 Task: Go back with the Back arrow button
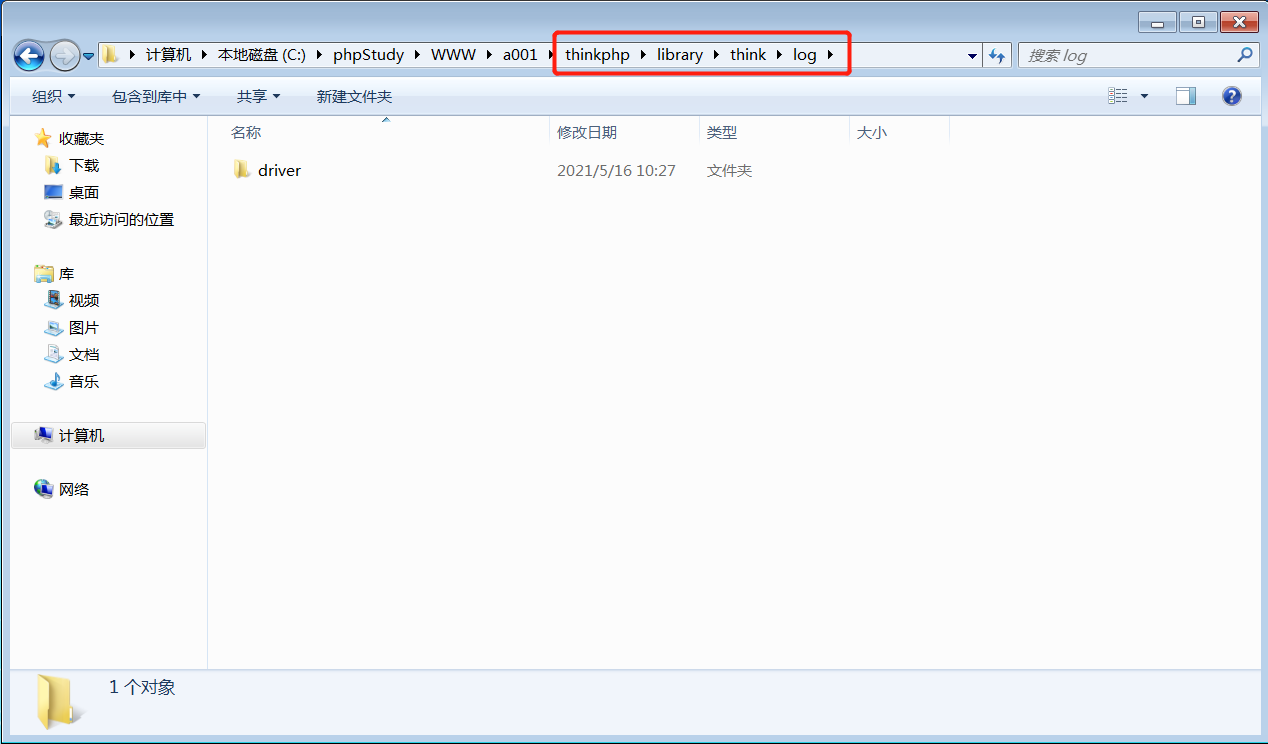click(30, 55)
